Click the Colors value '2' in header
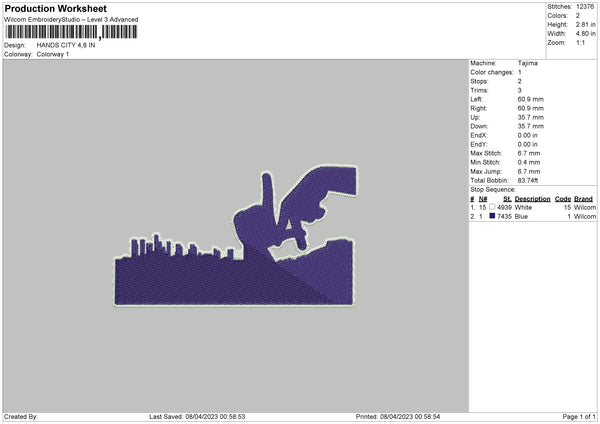 pyautogui.click(x=578, y=16)
